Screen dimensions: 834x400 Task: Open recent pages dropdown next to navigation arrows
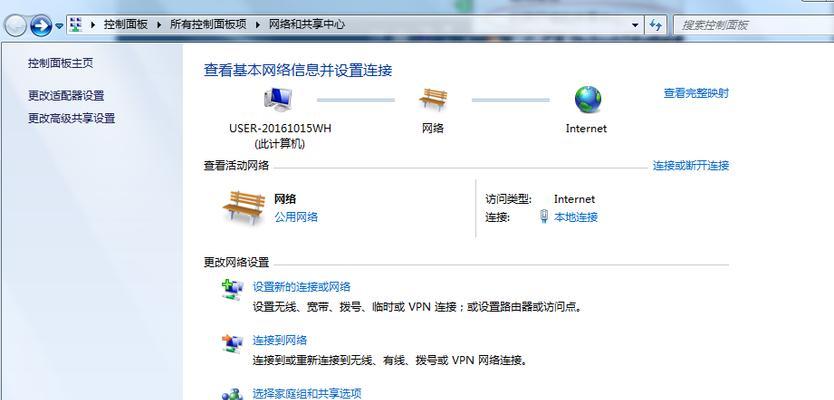(59, 26)
